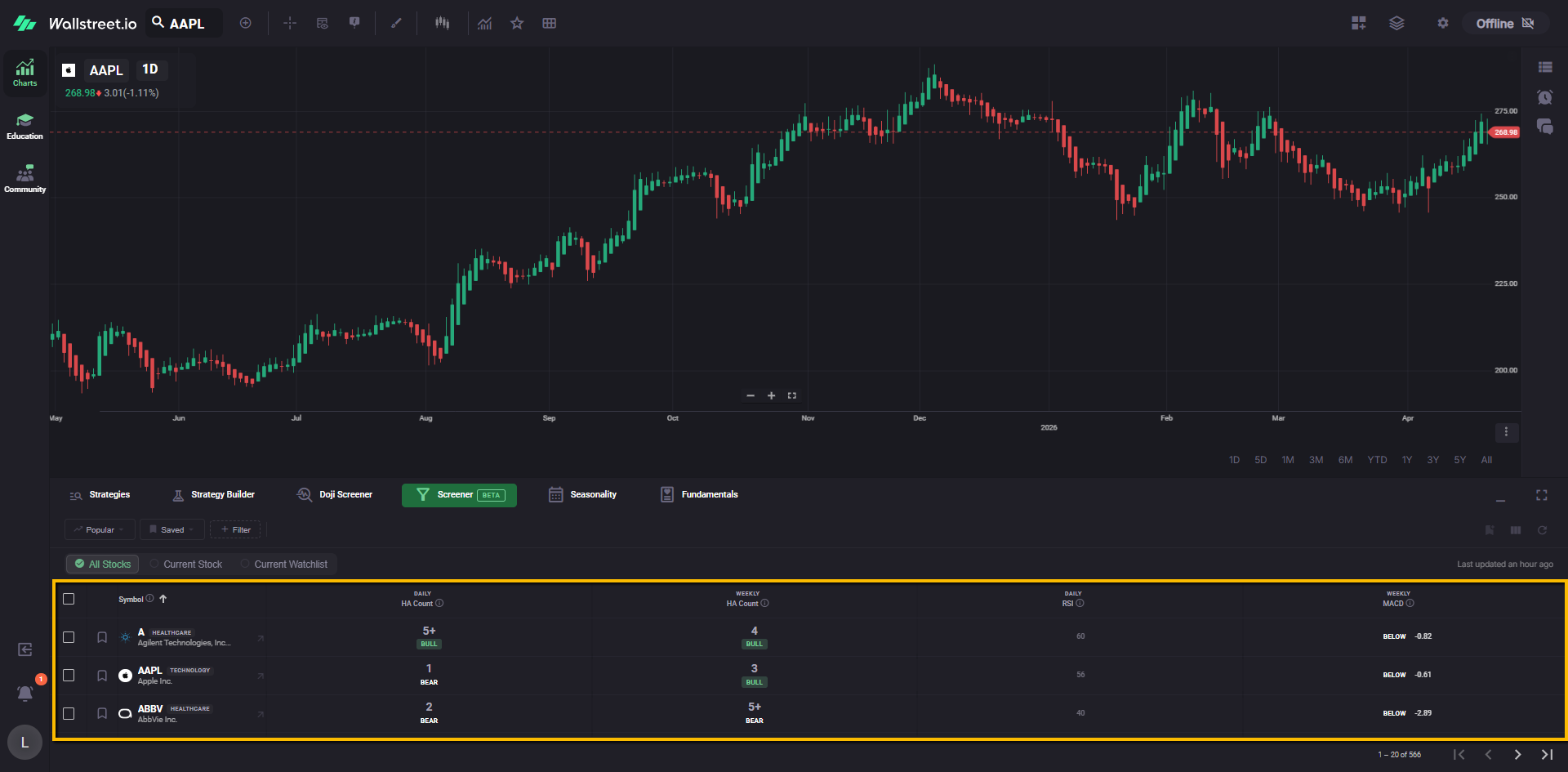Open the candlestick chart type selector
Viewport: 1568px width, 772px height.
coord(442,23)
